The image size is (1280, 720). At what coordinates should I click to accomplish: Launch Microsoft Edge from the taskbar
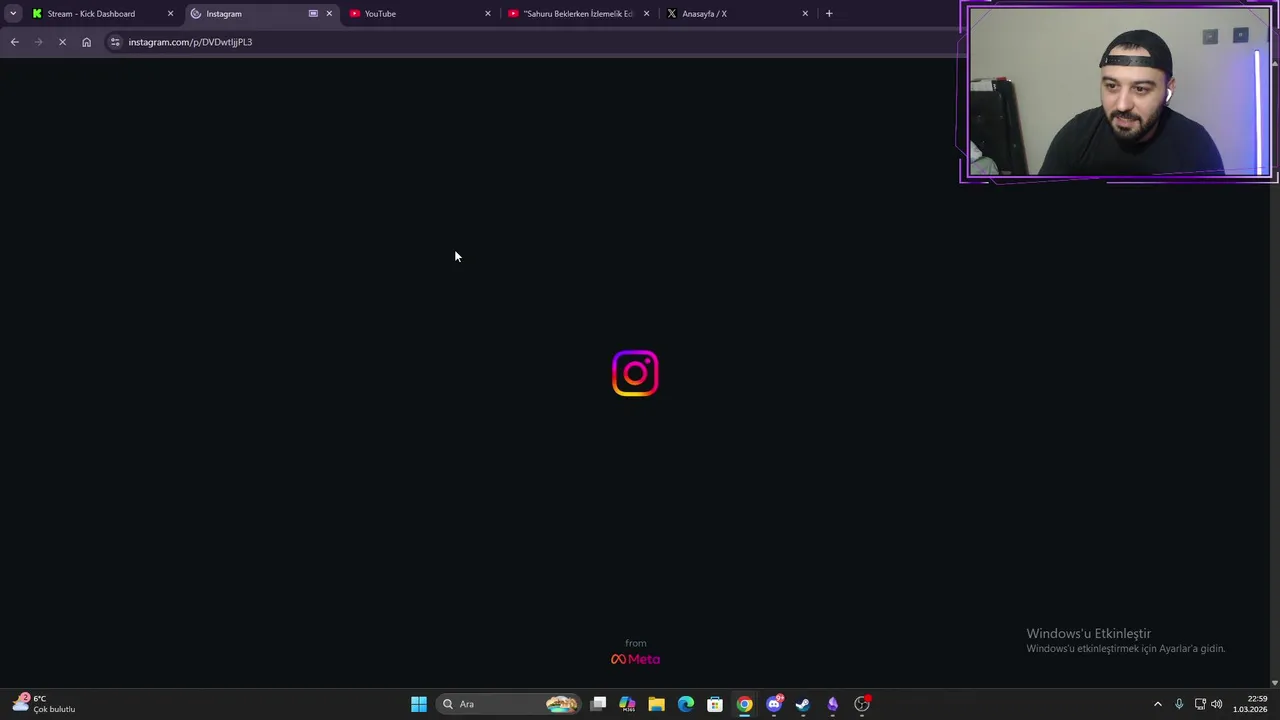point(686,704)
